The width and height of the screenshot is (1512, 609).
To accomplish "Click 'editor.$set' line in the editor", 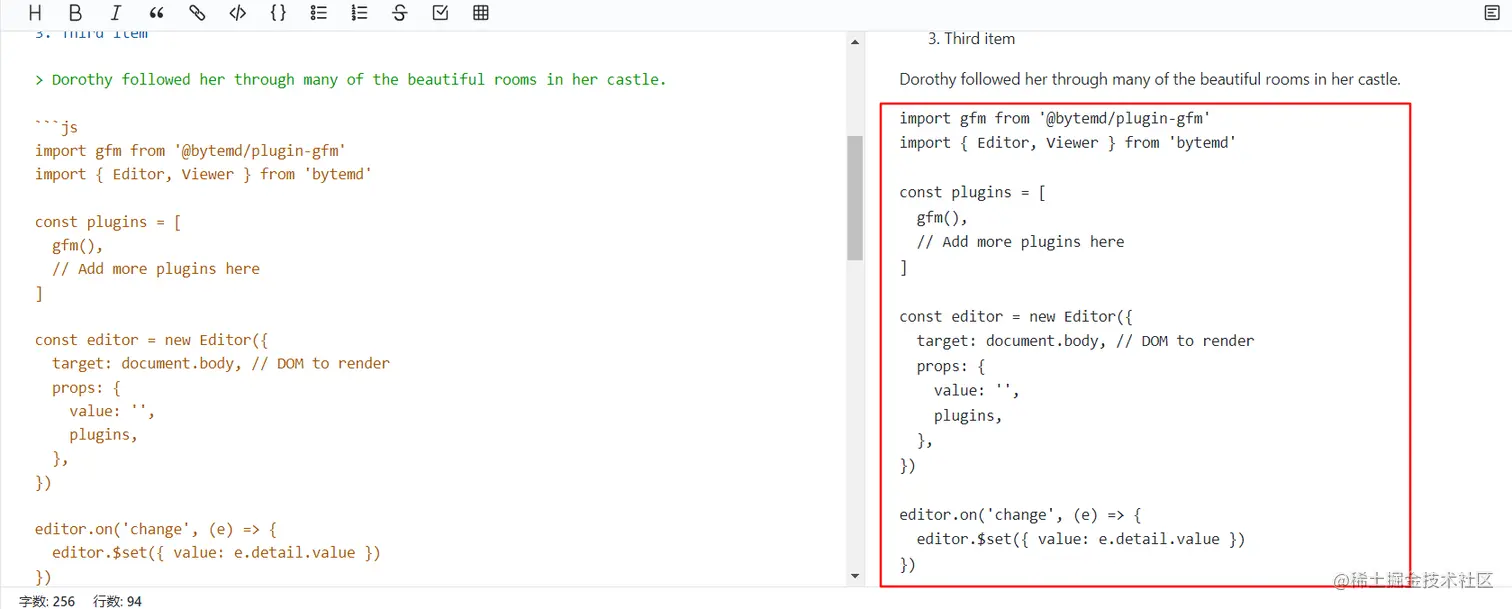I will (x=216, y=553).
